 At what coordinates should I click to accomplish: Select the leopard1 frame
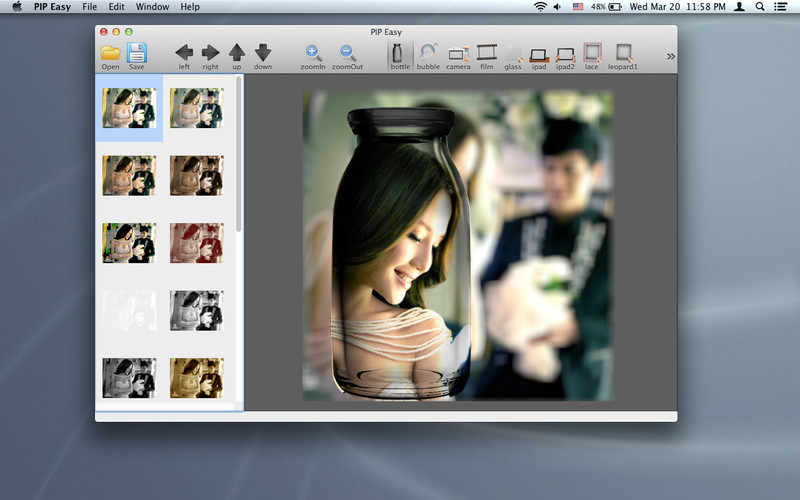(623, 56)
